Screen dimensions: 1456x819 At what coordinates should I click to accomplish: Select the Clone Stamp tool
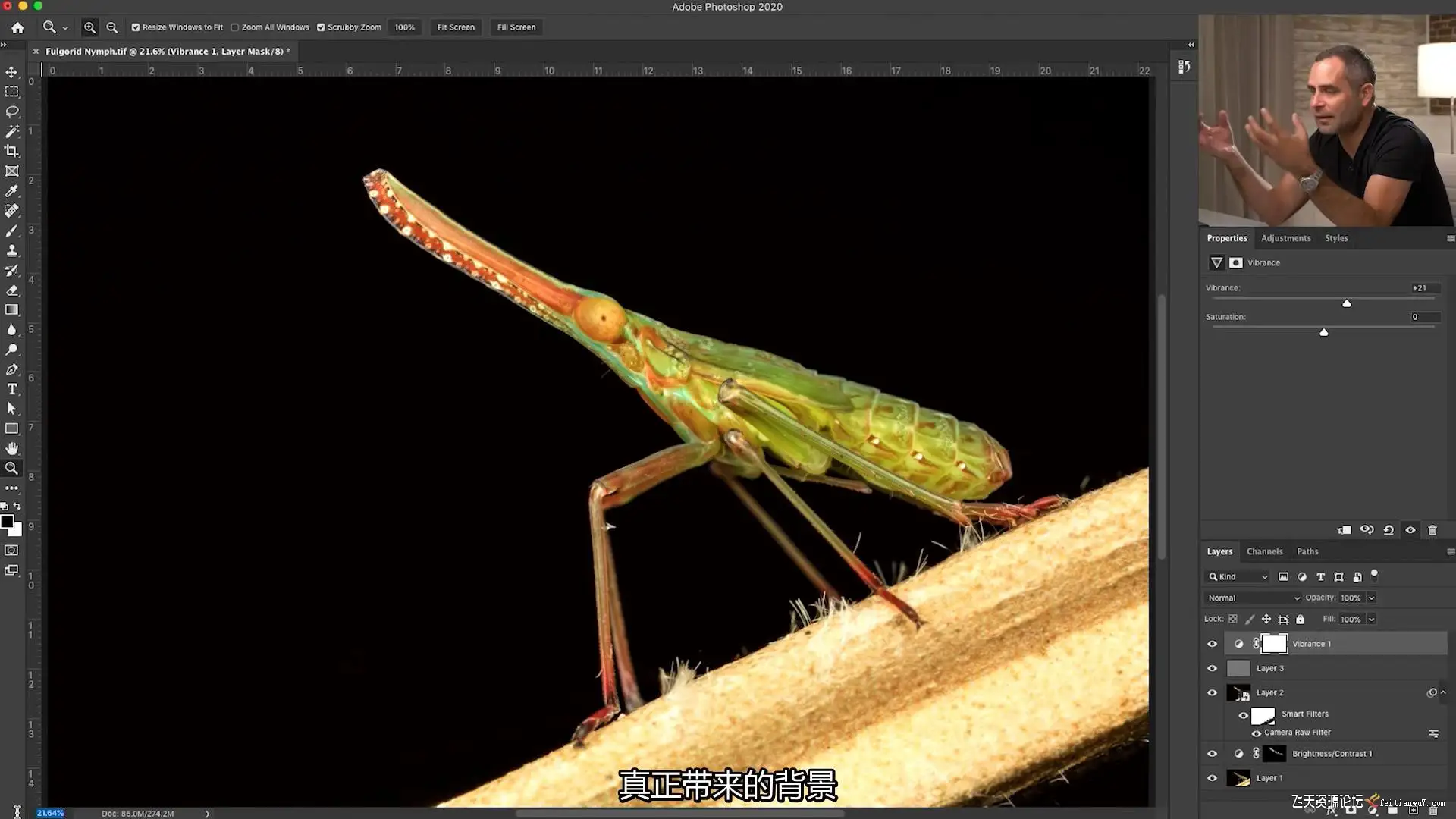(x=11, y=250)
